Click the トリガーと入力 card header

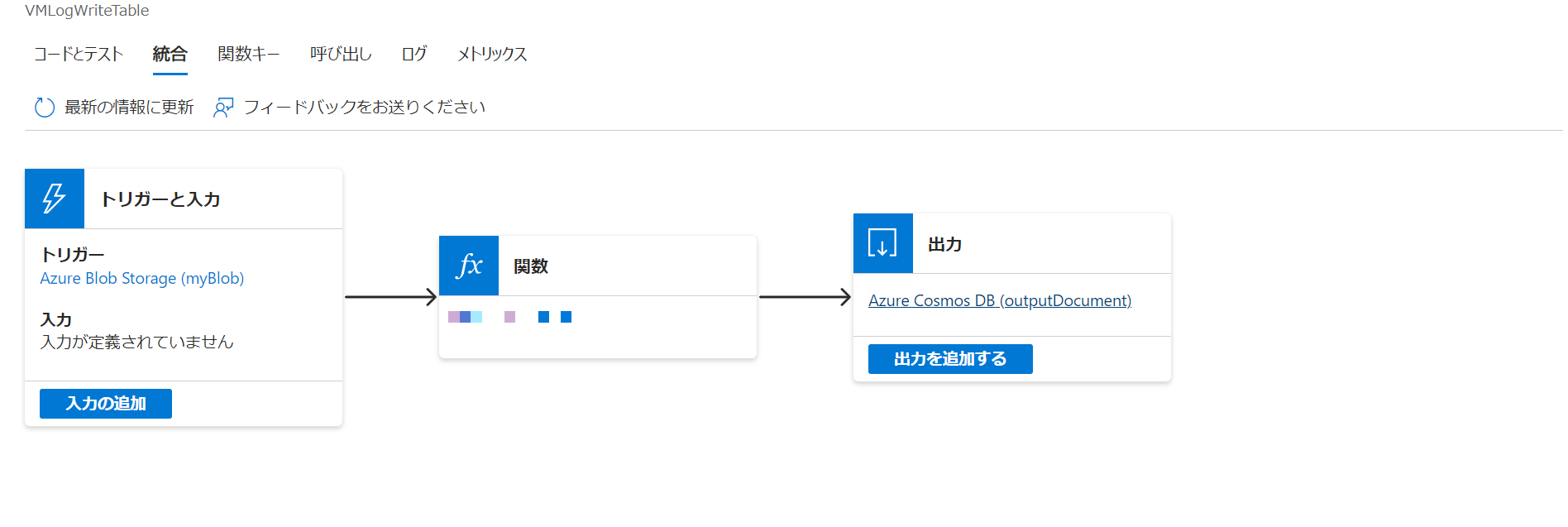click(160, 199)
